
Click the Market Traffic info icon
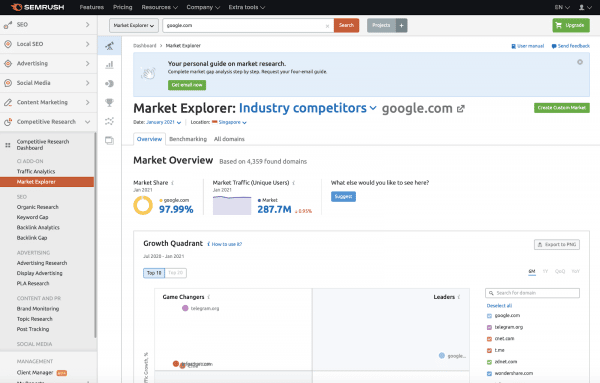click(x=293, y=183)
